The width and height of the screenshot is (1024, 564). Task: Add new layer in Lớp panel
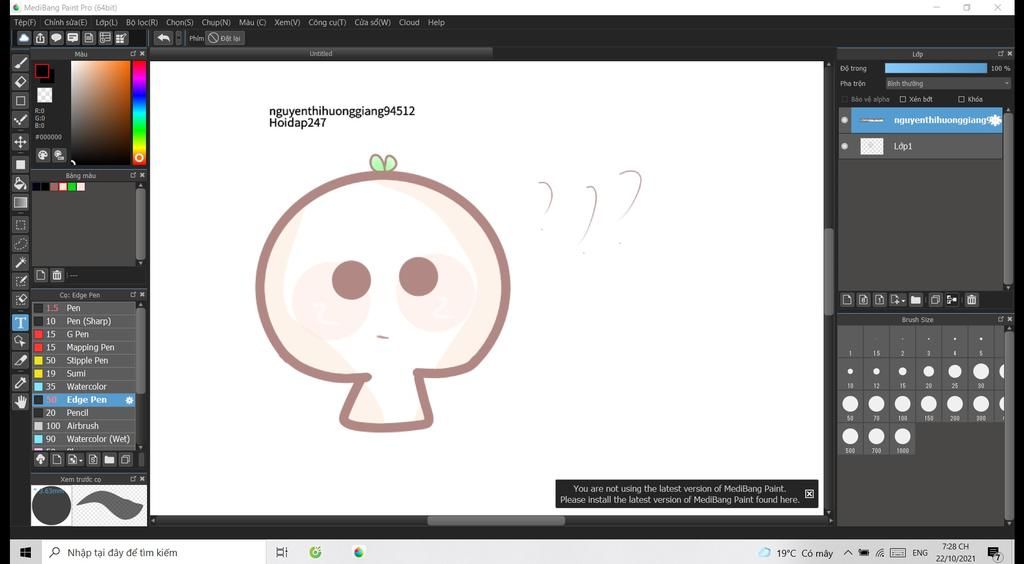coord(847,300)
